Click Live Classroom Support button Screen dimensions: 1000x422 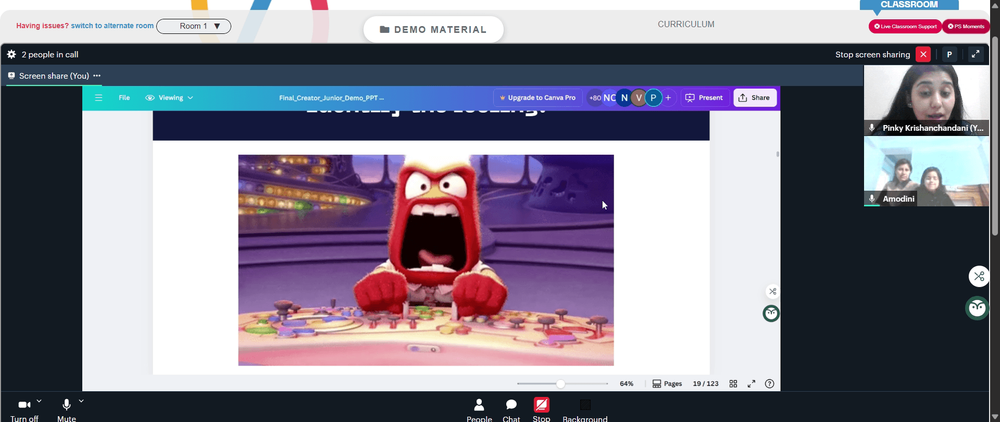tap(905, 26)
